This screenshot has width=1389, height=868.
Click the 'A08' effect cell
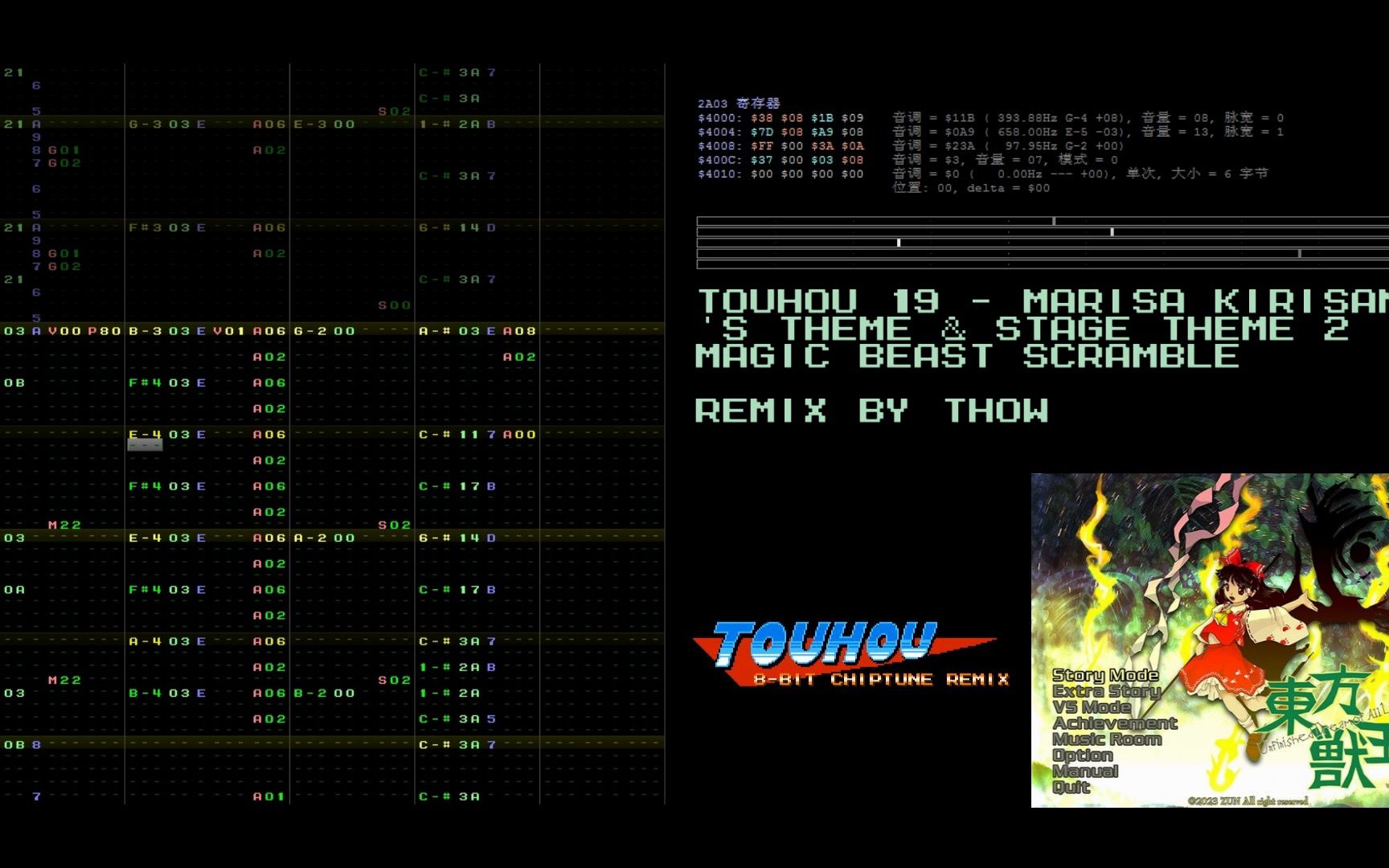519,331
